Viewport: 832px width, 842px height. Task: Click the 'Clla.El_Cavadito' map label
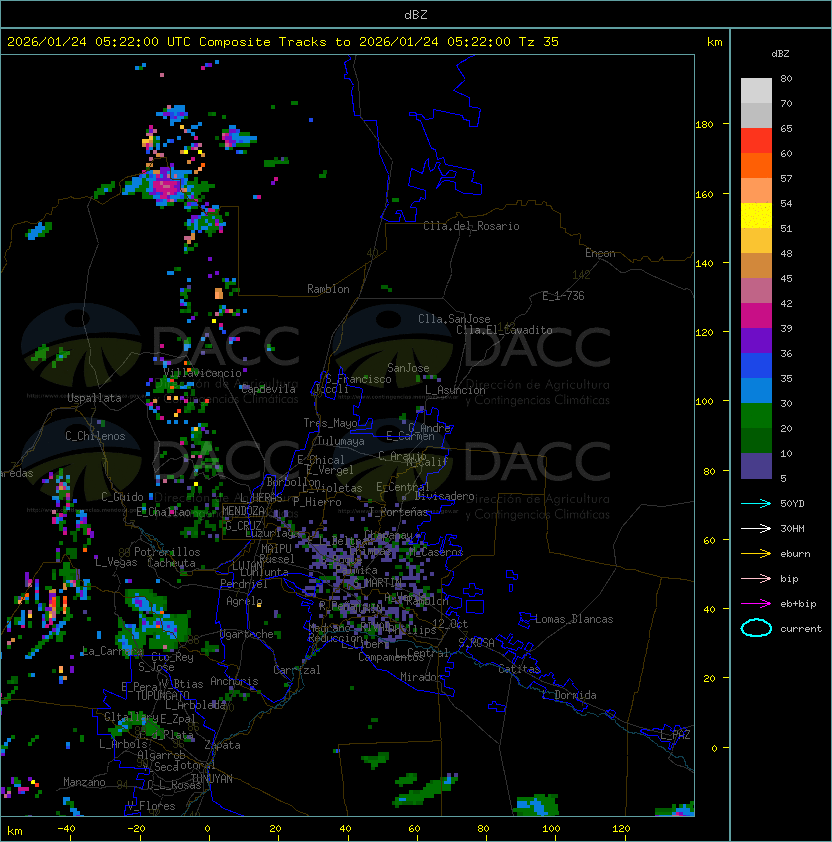tap(504, 330)
